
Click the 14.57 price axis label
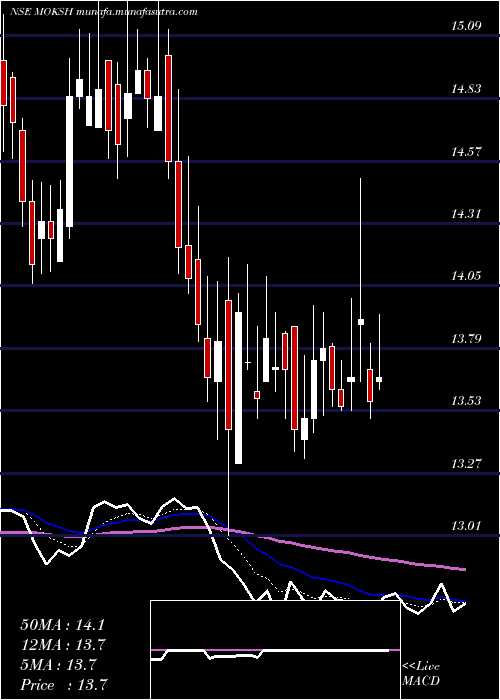click(x=466, y=152)
